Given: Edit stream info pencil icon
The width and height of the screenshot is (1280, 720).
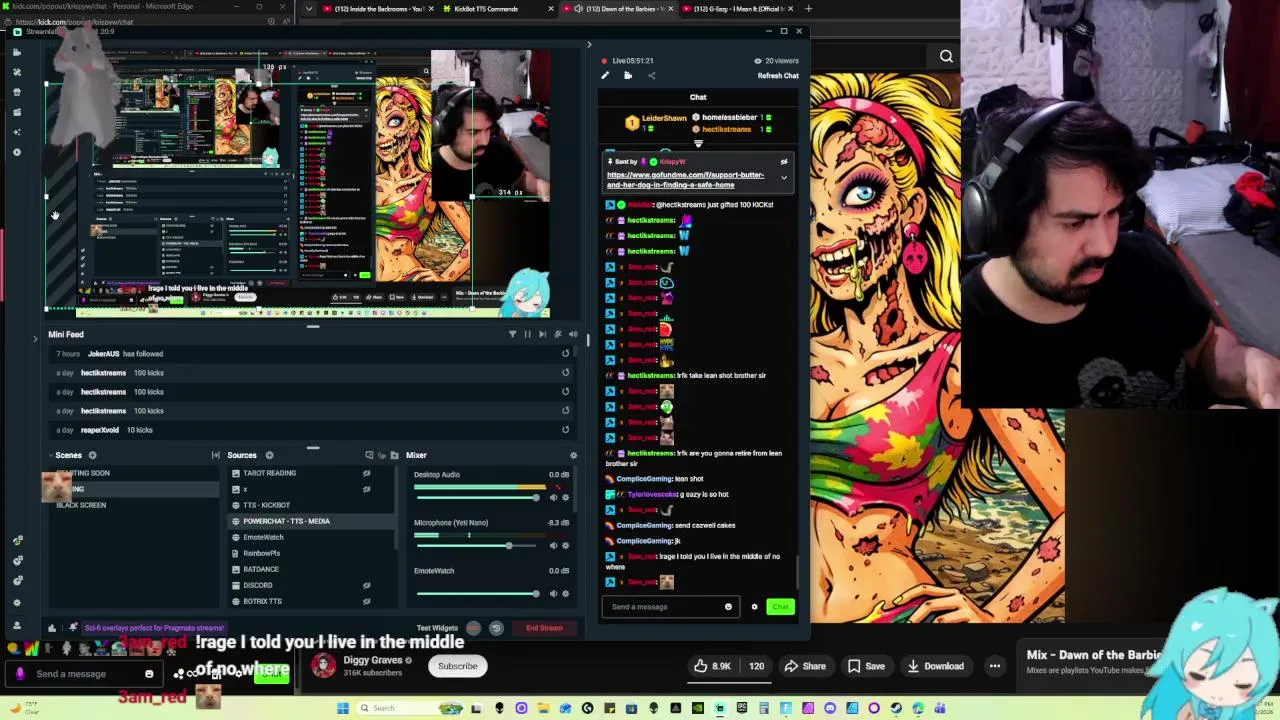Looking at the screenshot, I should click(x=605, y=76).
